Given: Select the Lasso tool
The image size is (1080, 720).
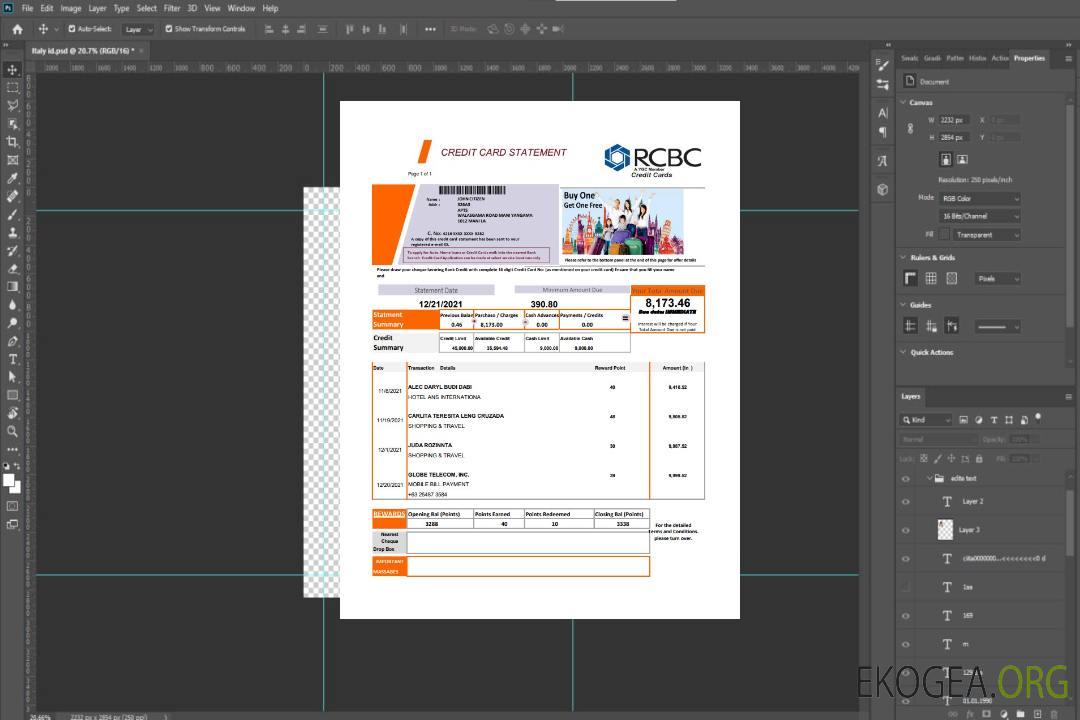Looking at the screenshot, I should pos(12,105).
